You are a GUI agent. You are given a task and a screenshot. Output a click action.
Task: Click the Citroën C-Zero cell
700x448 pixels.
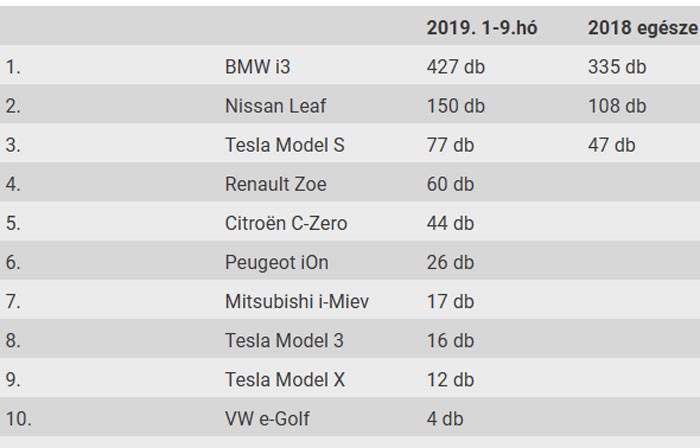click(286, 223)
